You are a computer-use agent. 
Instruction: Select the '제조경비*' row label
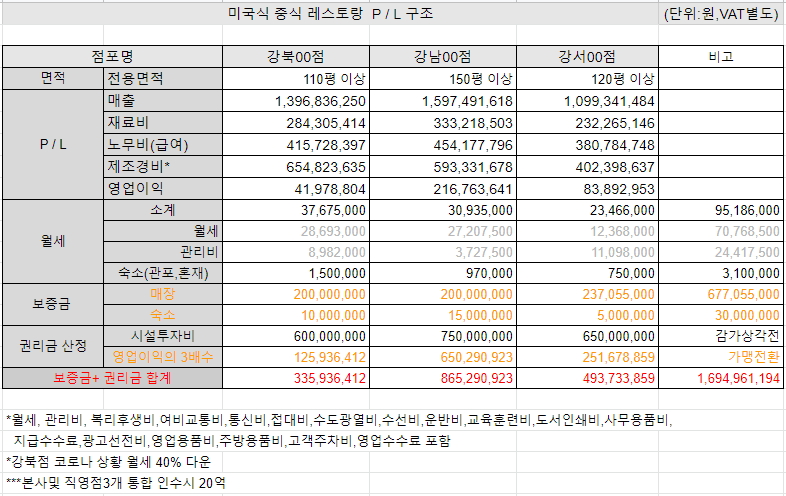click(x=163, y=166)
